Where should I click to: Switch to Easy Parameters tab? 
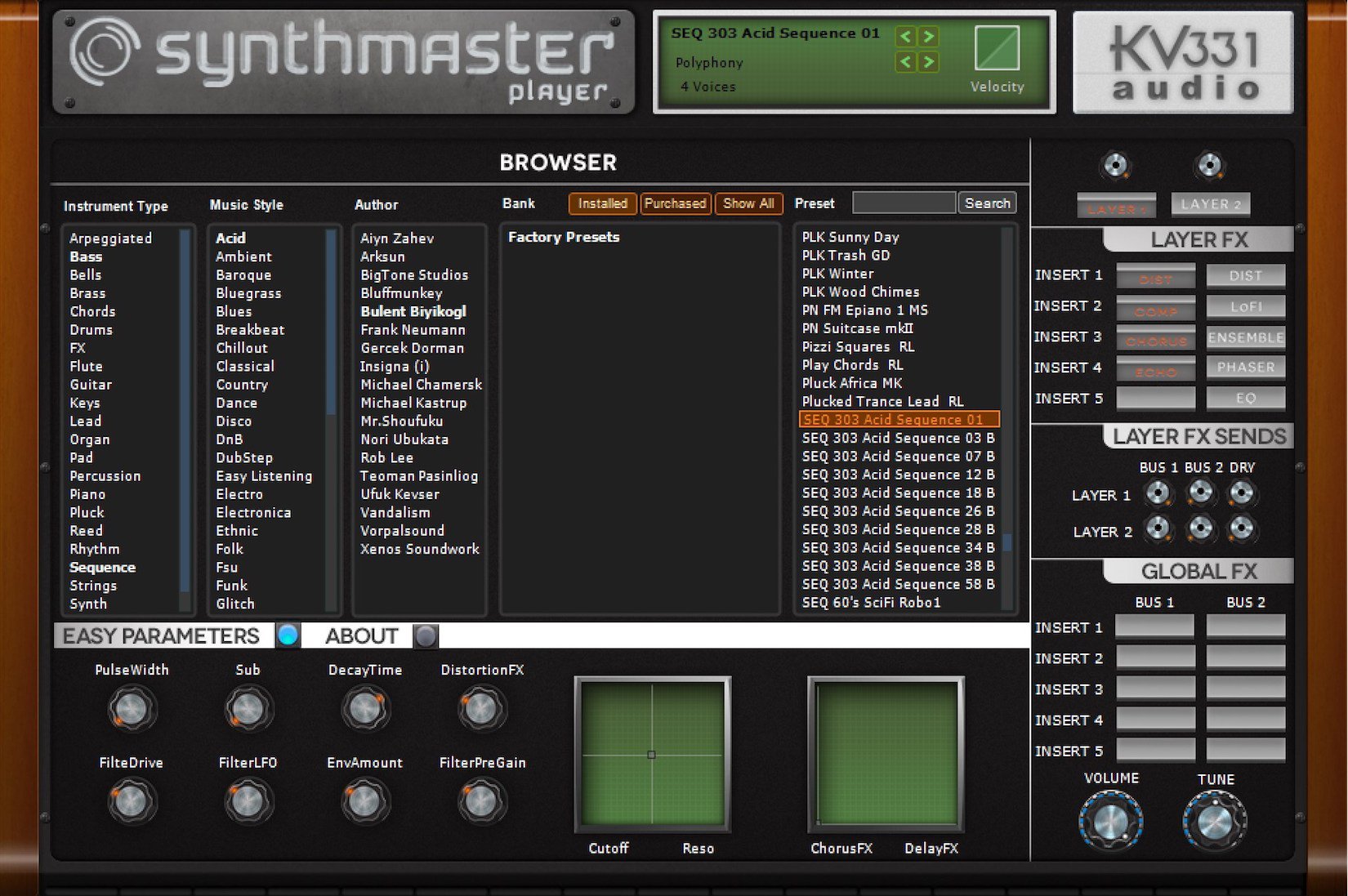[288, 635]
